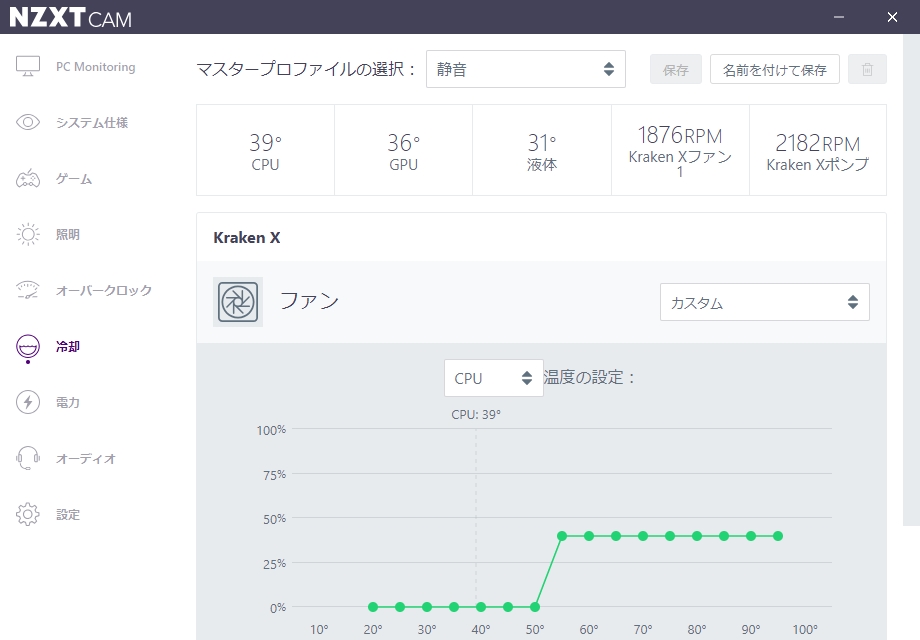Click the 液体 31° temperature tile
Viewport: 920px width, 640px height.
point(542,150)
